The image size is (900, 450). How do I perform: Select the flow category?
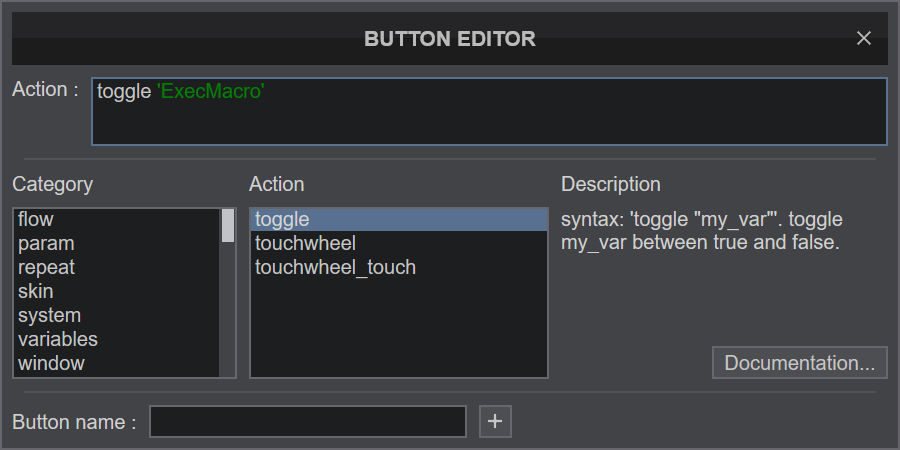click(117, 219)
